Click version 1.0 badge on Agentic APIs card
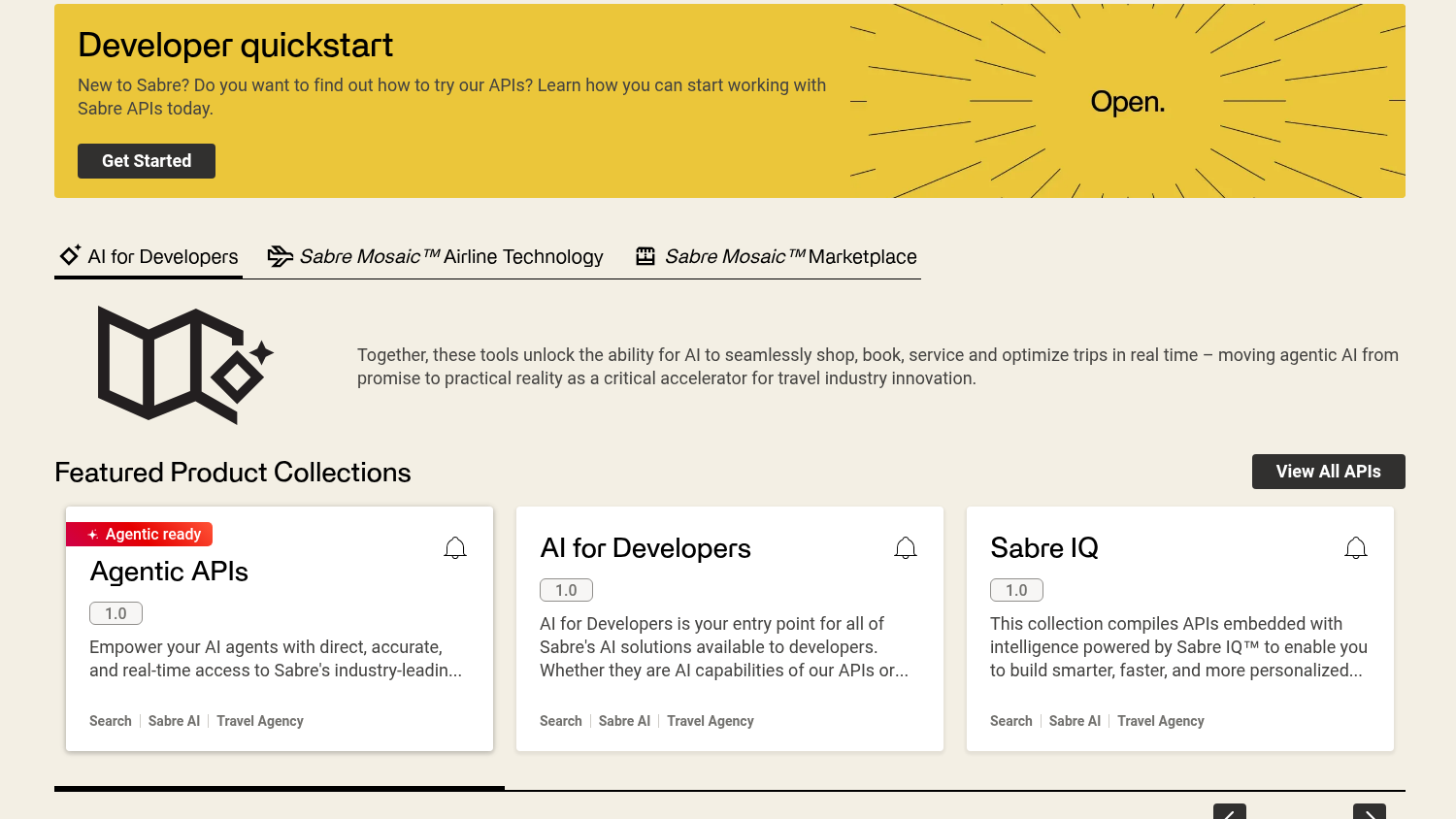The height and width of the screenshot is (819, 1456). tap(116, 613)
